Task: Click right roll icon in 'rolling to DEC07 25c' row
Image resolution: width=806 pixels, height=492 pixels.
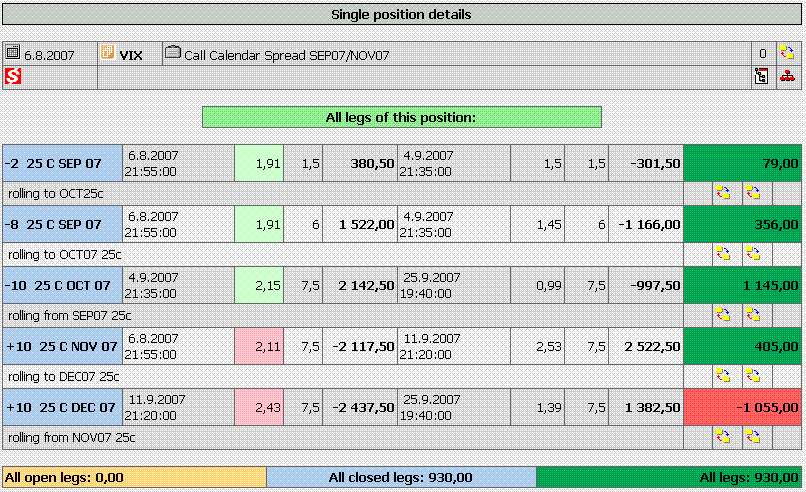Action: coord(753,376)
